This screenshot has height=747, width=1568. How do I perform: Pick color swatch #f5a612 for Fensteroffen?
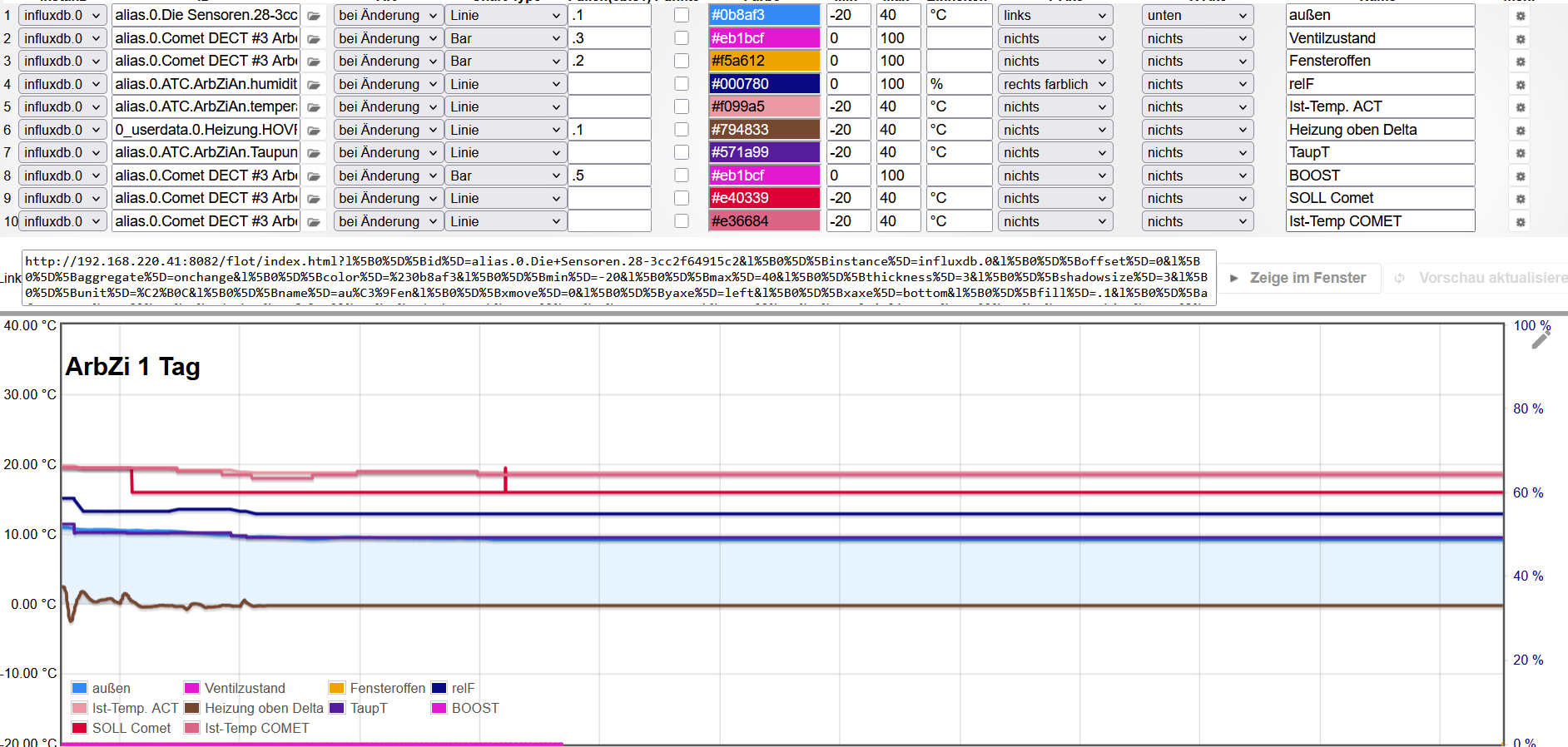pyautogui.click(x=764, y=61)
